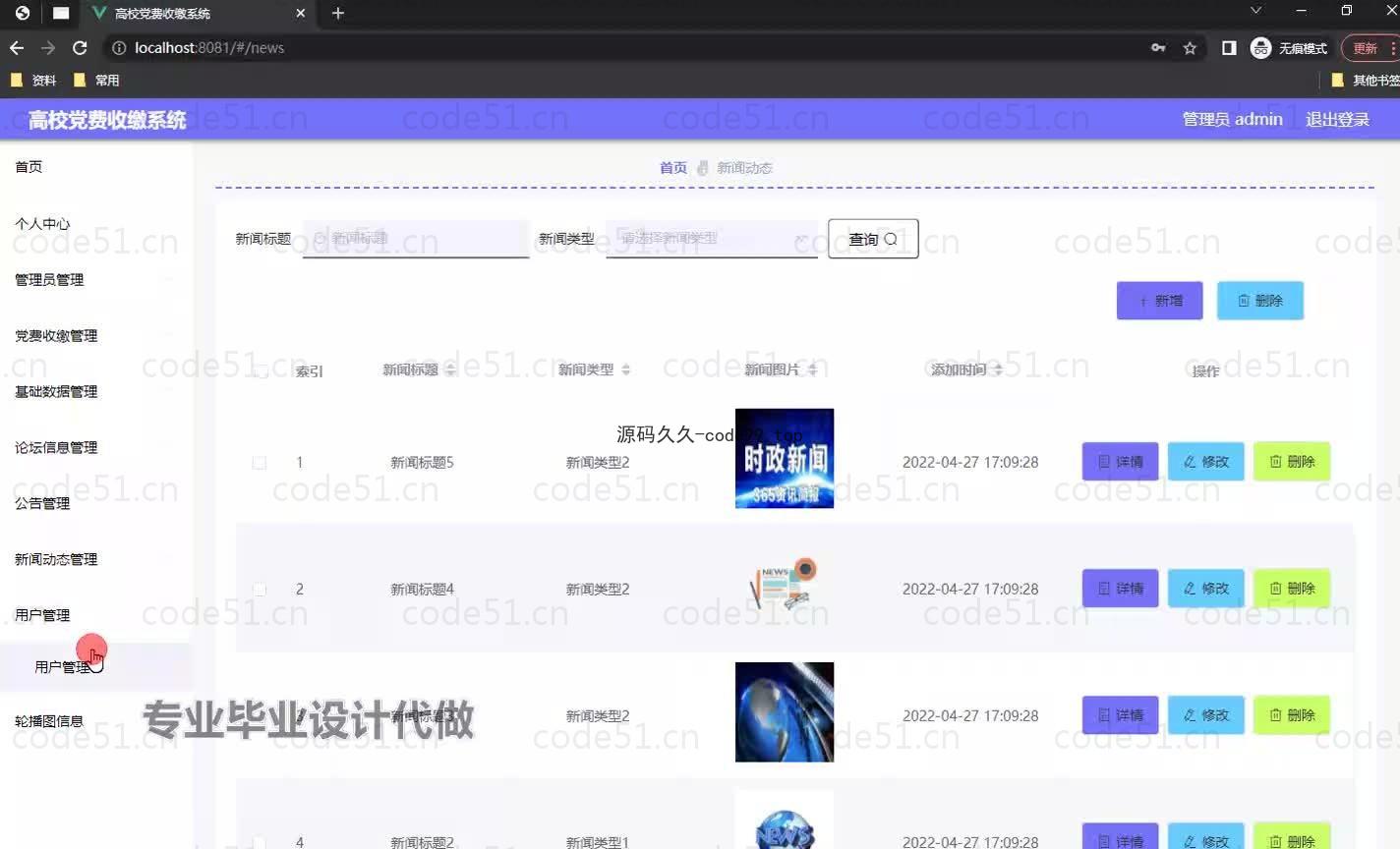View site info icon beside localhost
This screenshot has width=1400, height=849.
[x=119, y=47]
